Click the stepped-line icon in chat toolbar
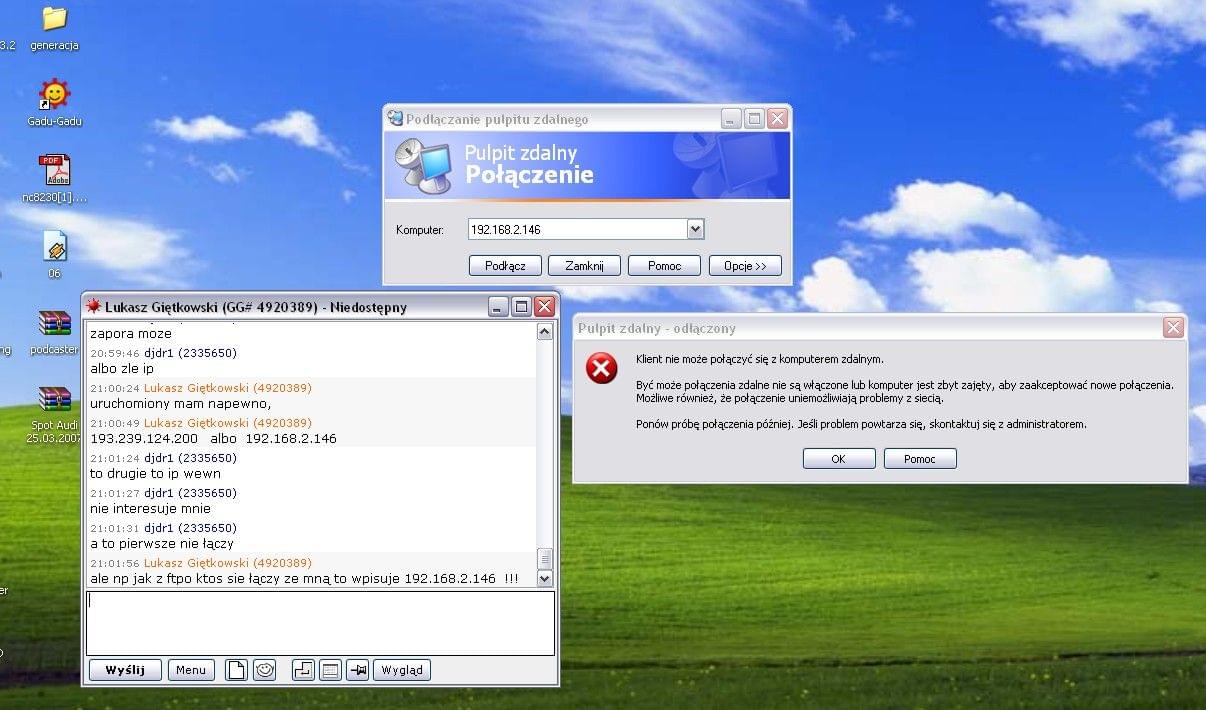 click(x=303, y=670)
